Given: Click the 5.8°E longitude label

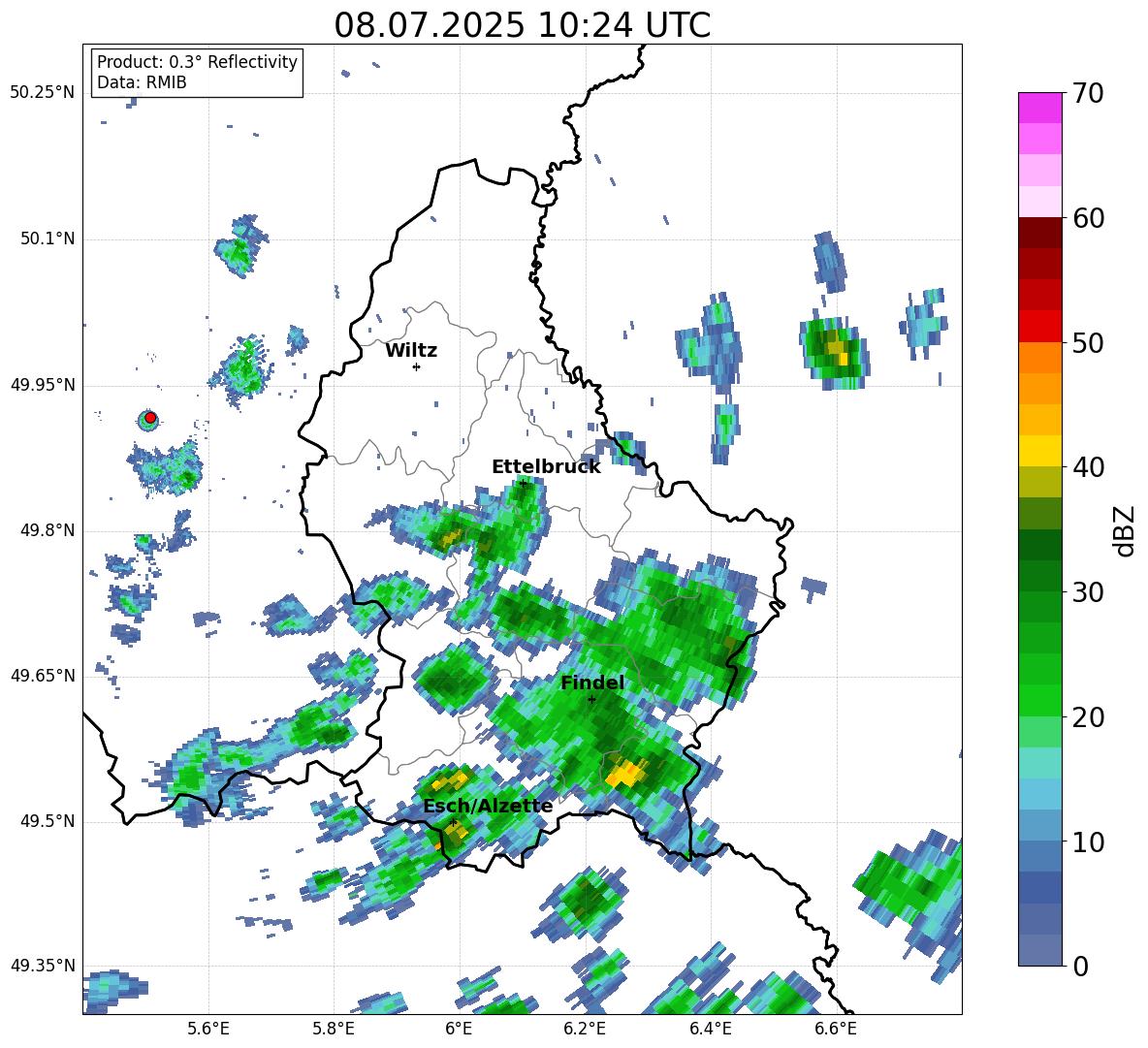Looking at the screenshot, I should (x=334, y=1029).
